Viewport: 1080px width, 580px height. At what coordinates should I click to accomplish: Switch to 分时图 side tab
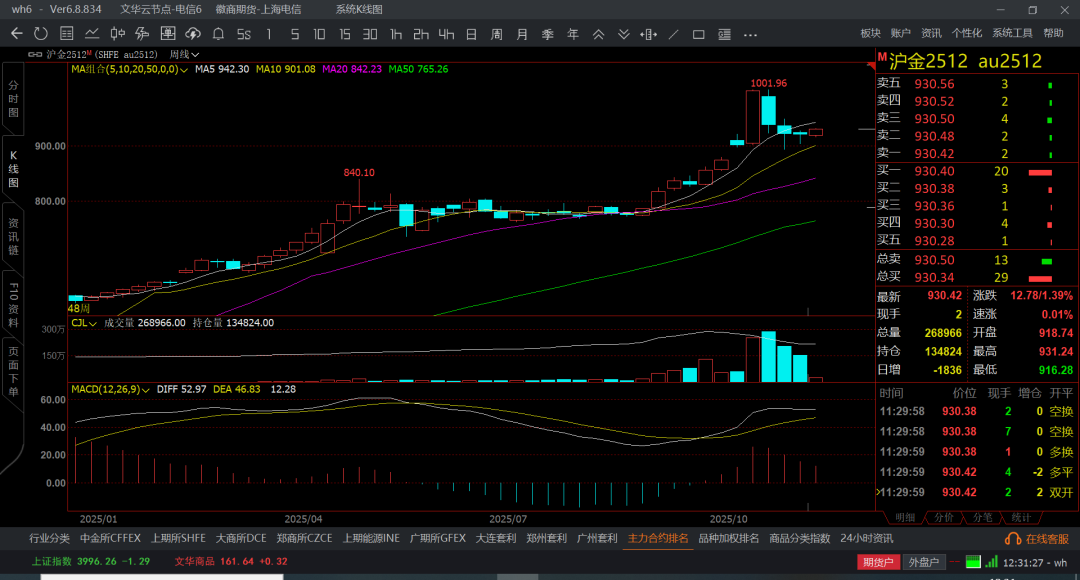point(13,99)
